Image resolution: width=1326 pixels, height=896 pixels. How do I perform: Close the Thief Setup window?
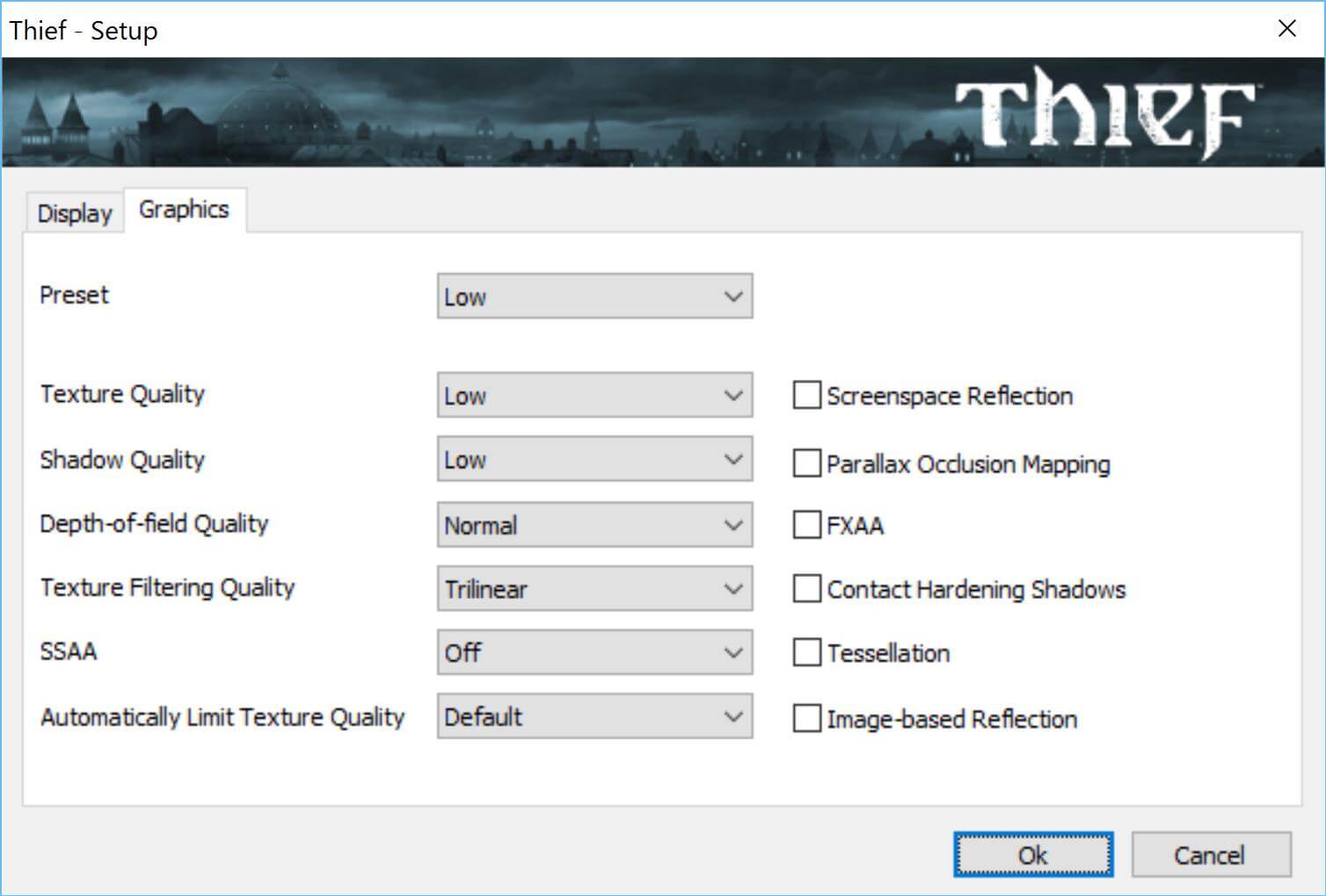tap(1286, 29)
